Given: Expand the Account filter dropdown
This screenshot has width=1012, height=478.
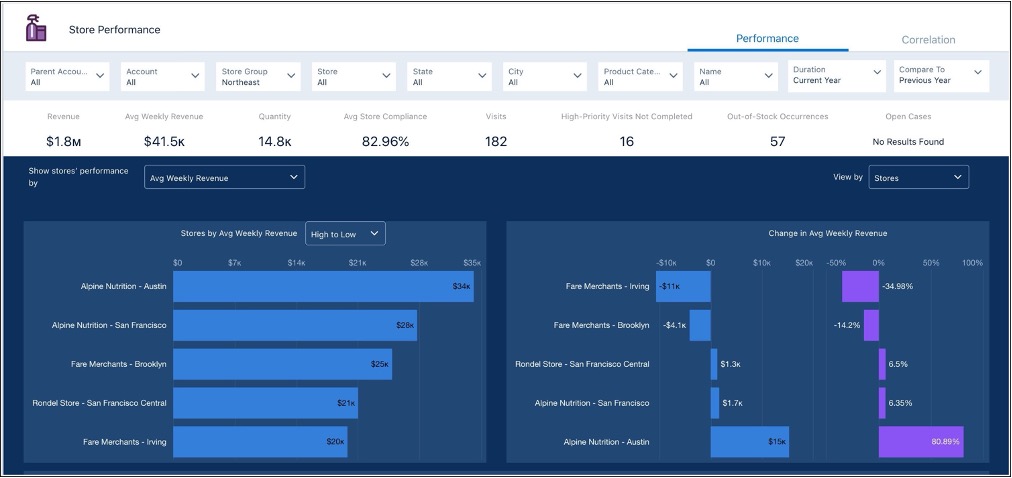Looking at the screenshot, I should pyautogui.click(x=162, y=77).
